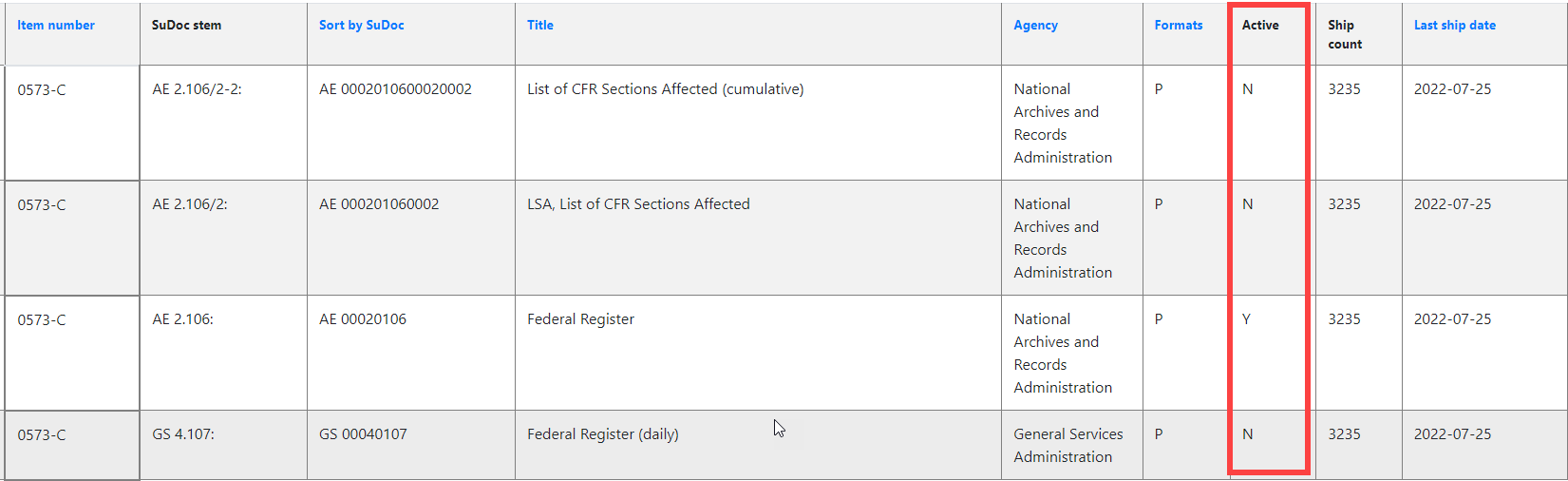Click the Ship count column header
Screen dimensions: 1568x481
pos(1344,34)
